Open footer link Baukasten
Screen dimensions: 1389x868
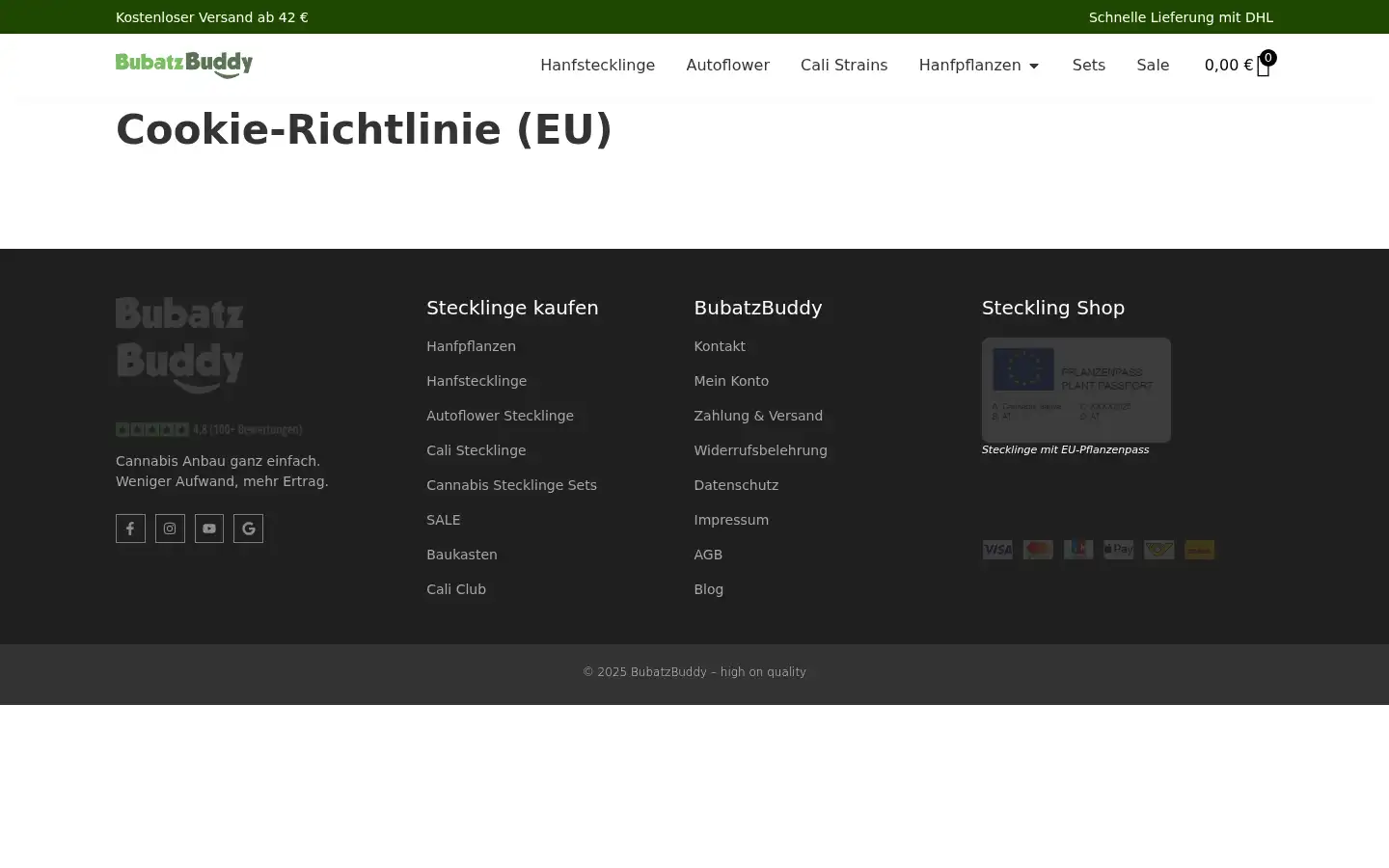pos(462,555)
